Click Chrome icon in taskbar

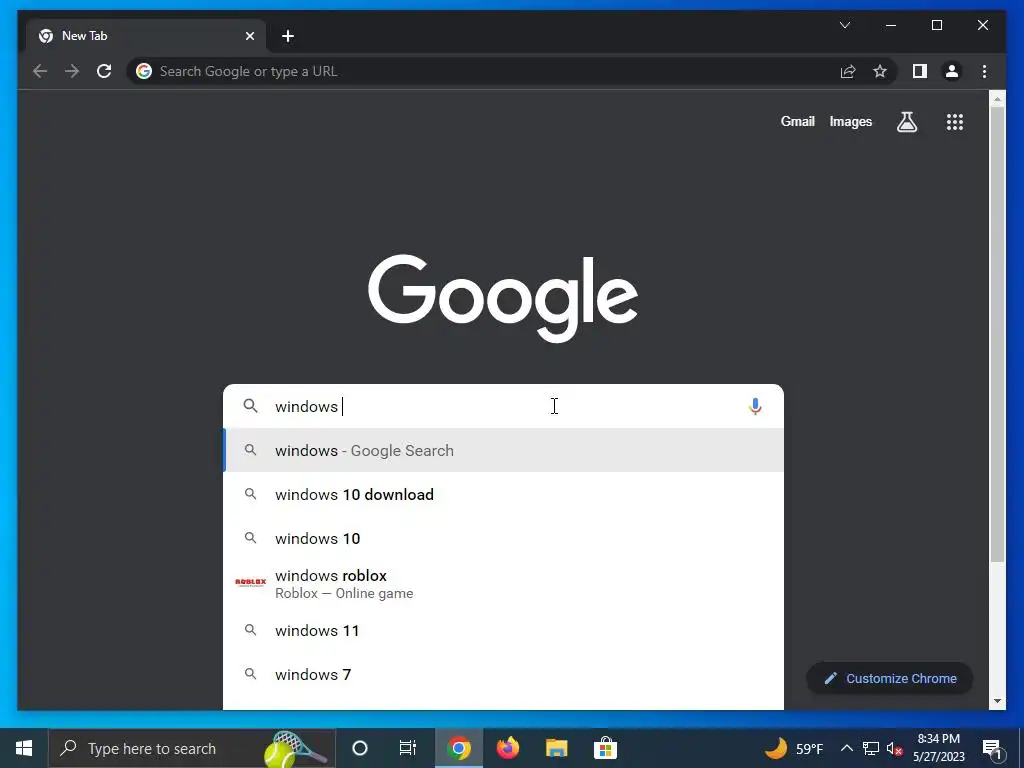click(459, 748)
